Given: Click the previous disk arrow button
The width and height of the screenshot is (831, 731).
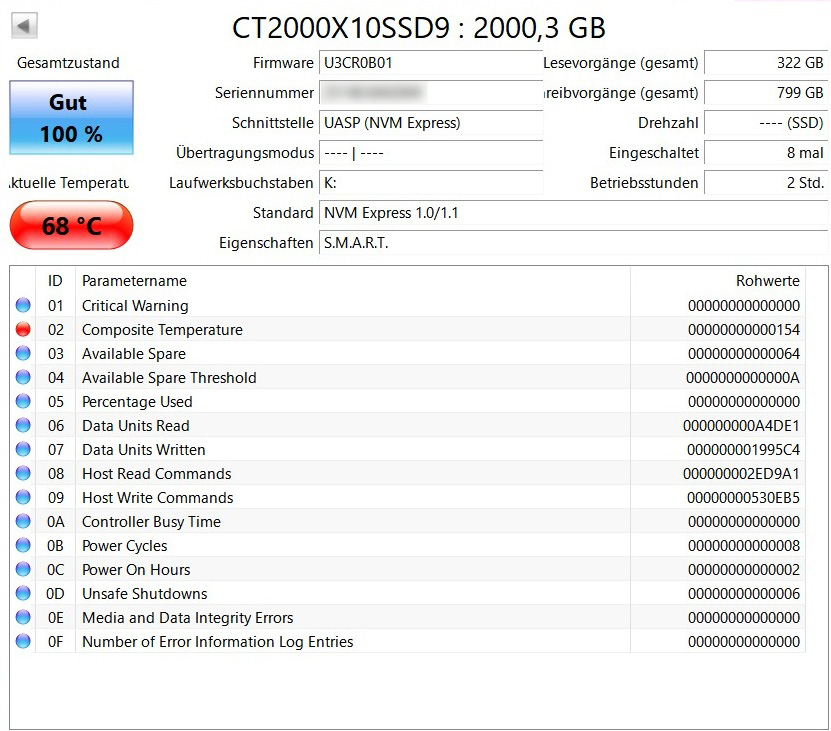Looking at the screenshot, I should tap(24, 26).
